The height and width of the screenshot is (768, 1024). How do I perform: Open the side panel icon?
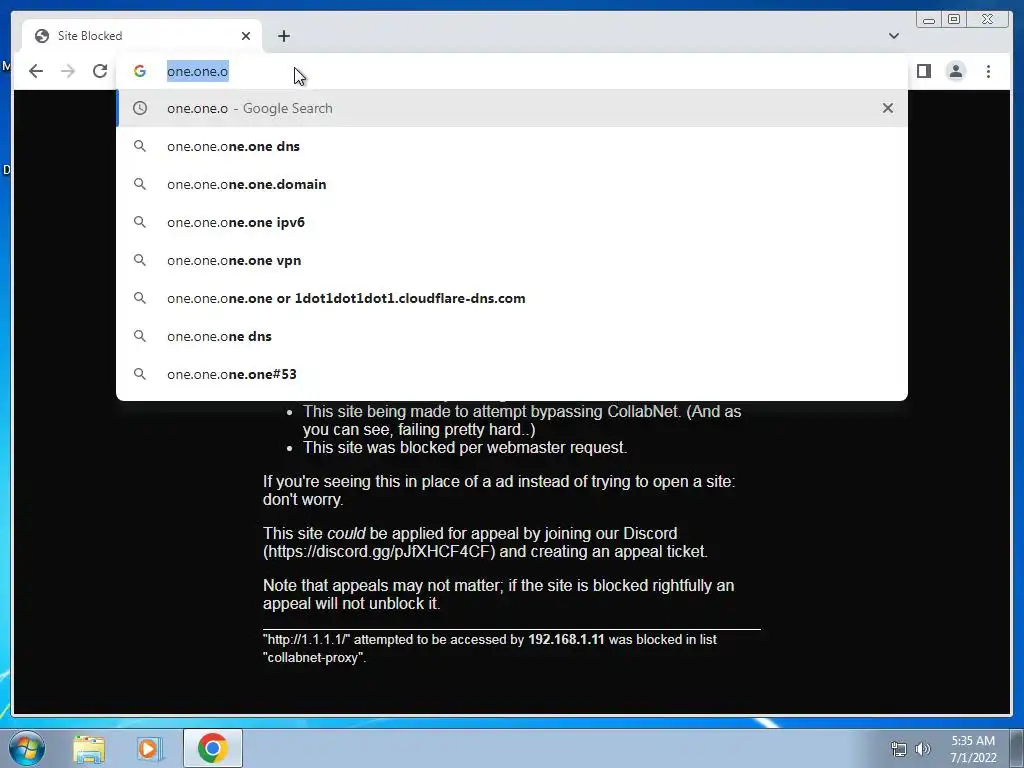(x=923, y=71)
